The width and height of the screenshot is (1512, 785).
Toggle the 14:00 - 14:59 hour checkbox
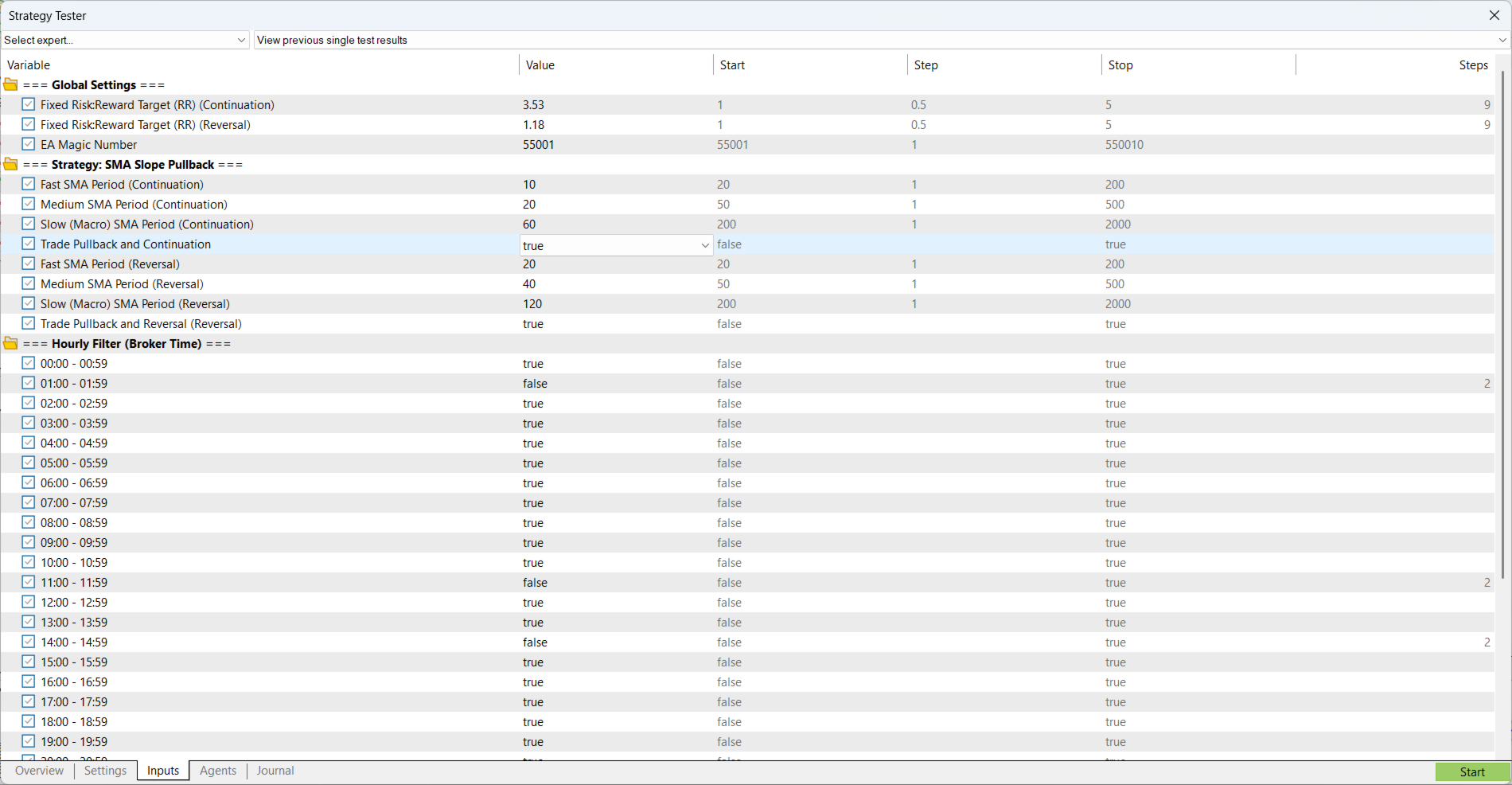click(x=29, y=642)
